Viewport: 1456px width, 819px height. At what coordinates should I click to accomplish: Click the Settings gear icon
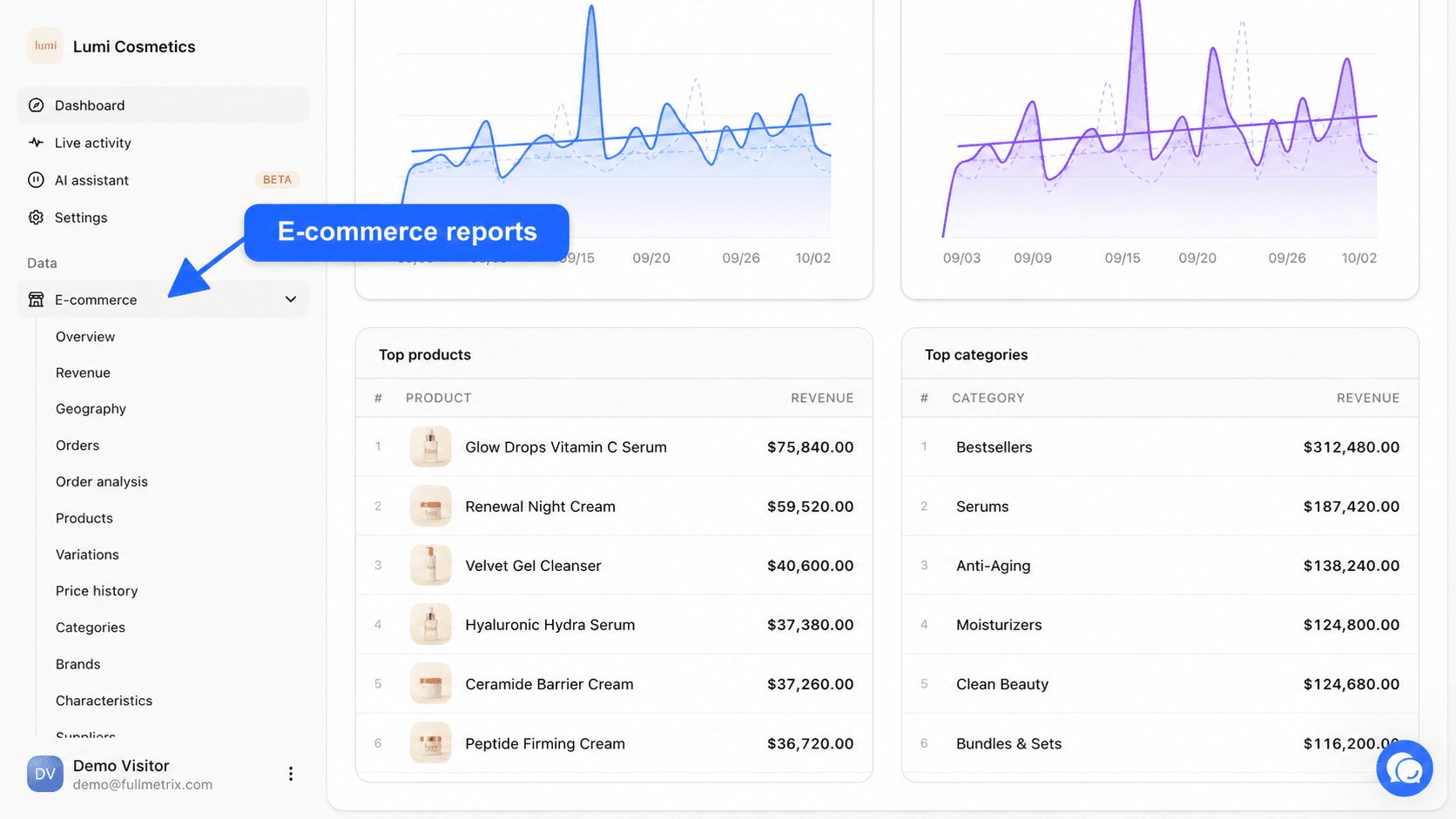36,218
